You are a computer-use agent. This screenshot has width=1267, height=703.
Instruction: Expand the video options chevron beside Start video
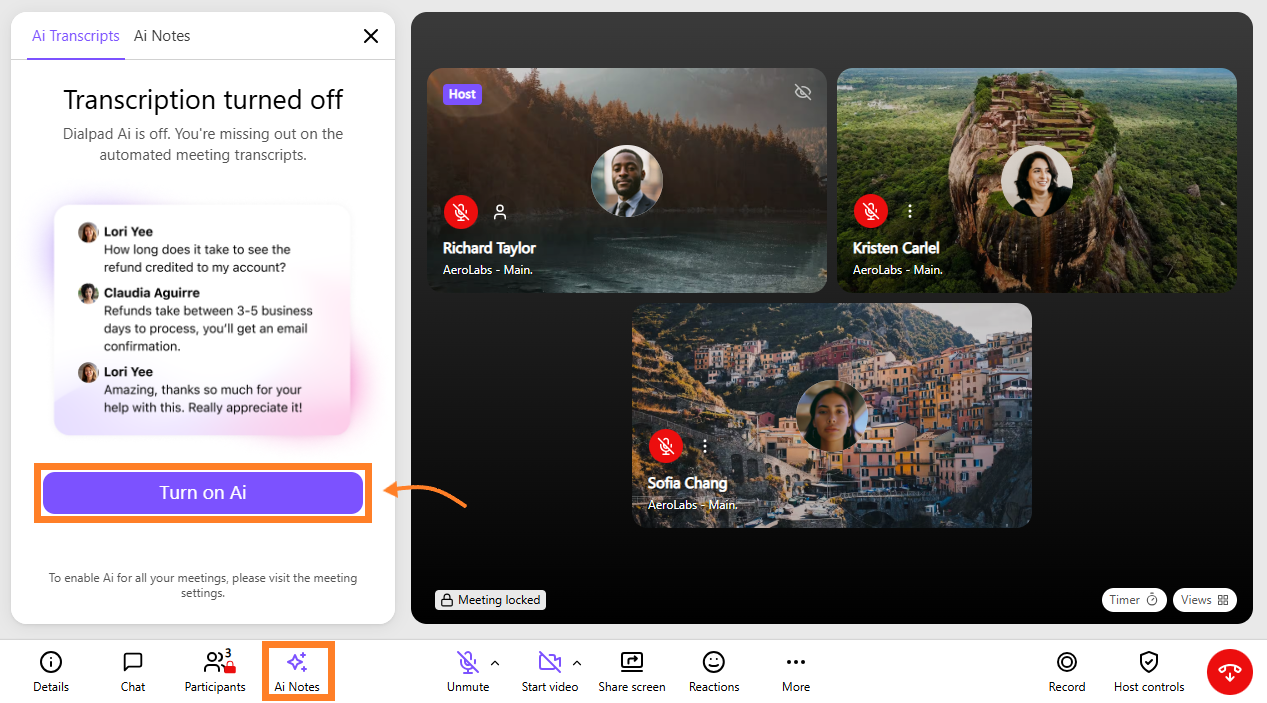(x=577, y=662)
